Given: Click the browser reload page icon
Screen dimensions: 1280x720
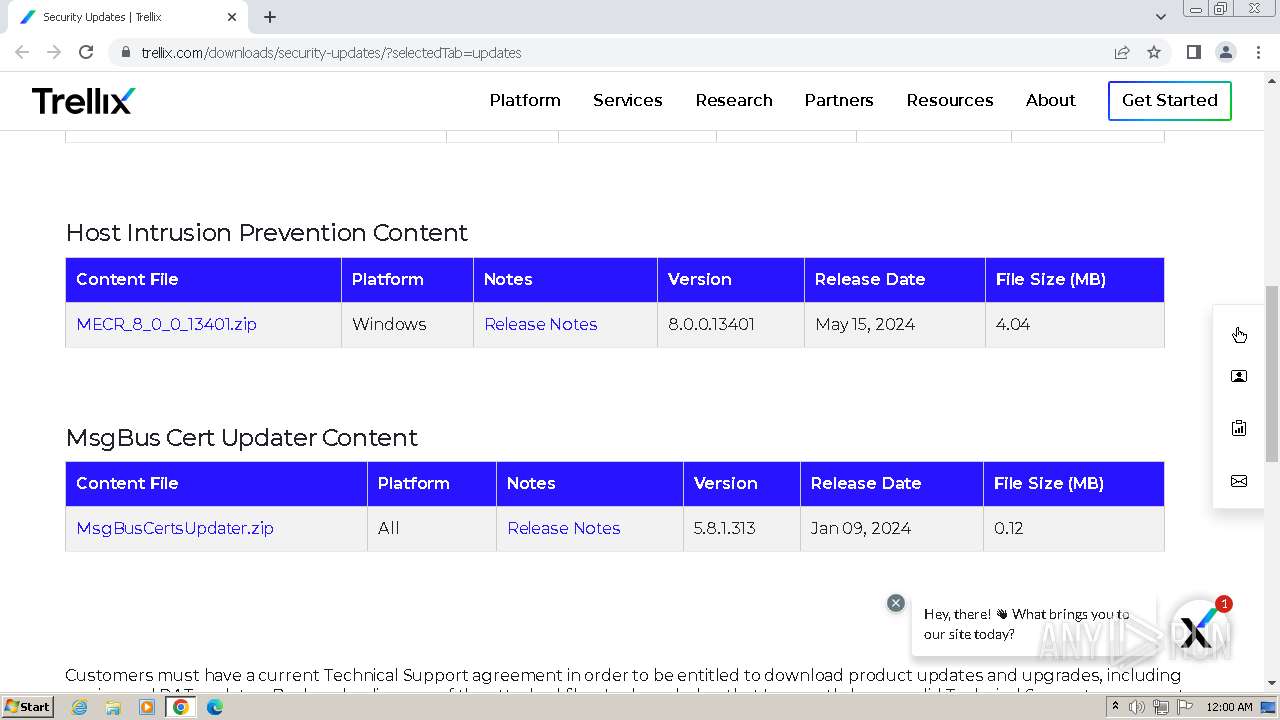Looking at the screenshot, I should [86, 52].
